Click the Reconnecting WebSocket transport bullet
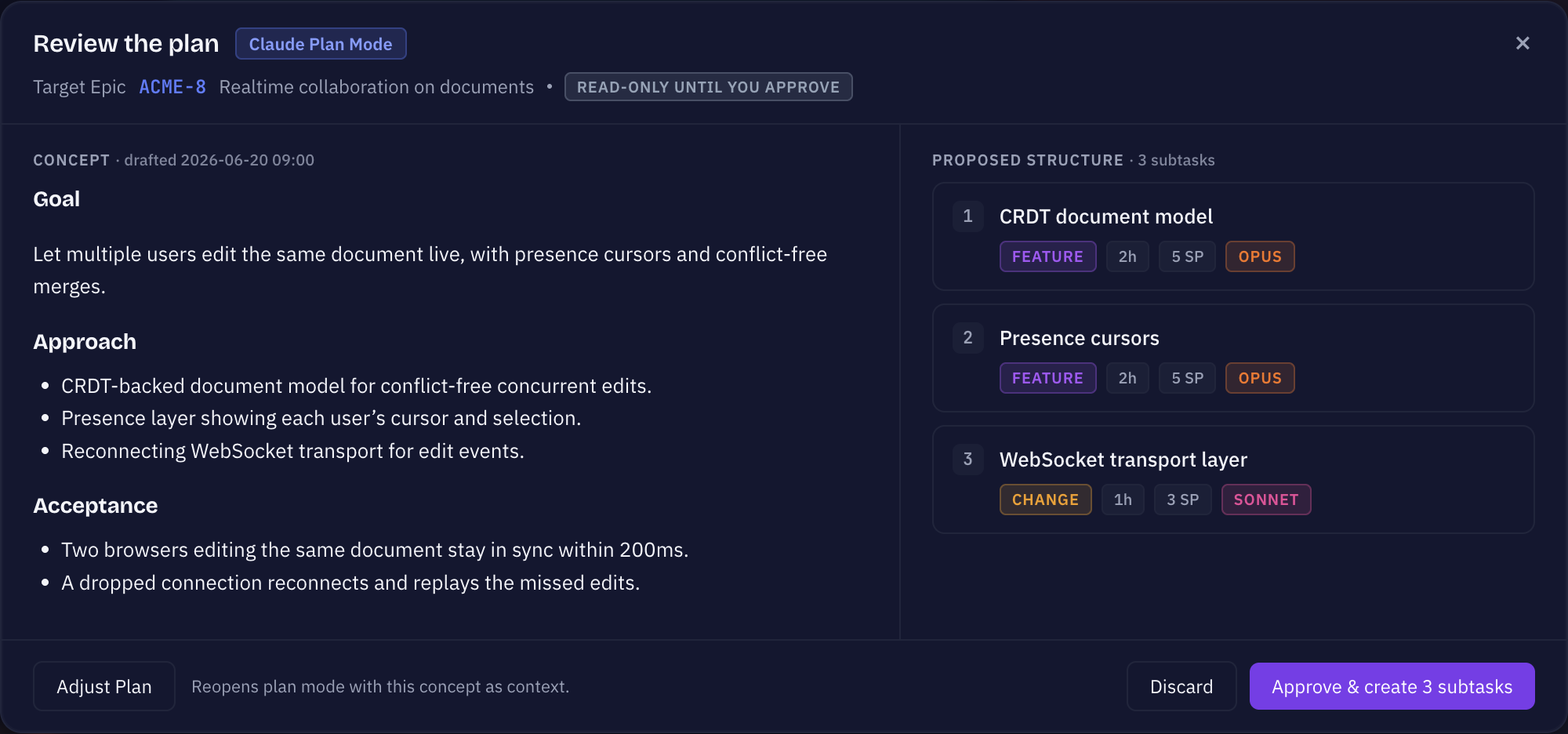 point(293,451)
